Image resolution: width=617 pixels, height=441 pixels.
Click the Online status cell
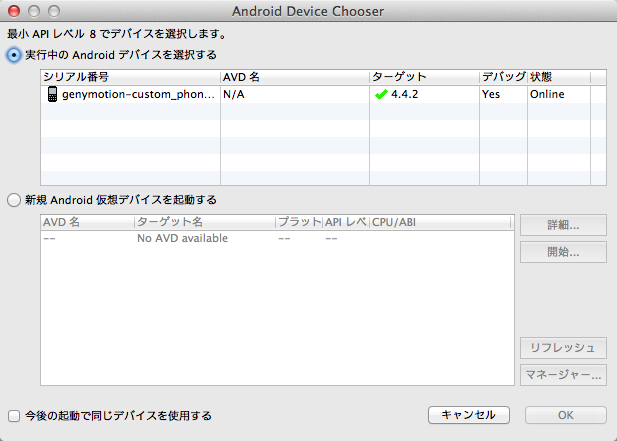pos(559,94)
